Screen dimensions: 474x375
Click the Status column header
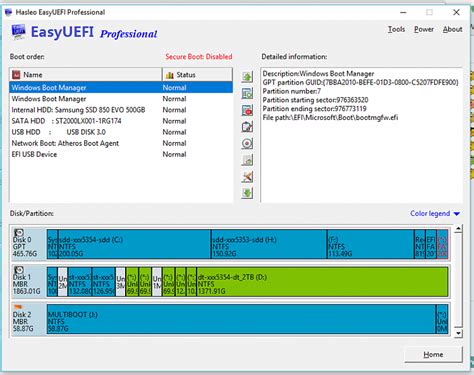[197, 75]
